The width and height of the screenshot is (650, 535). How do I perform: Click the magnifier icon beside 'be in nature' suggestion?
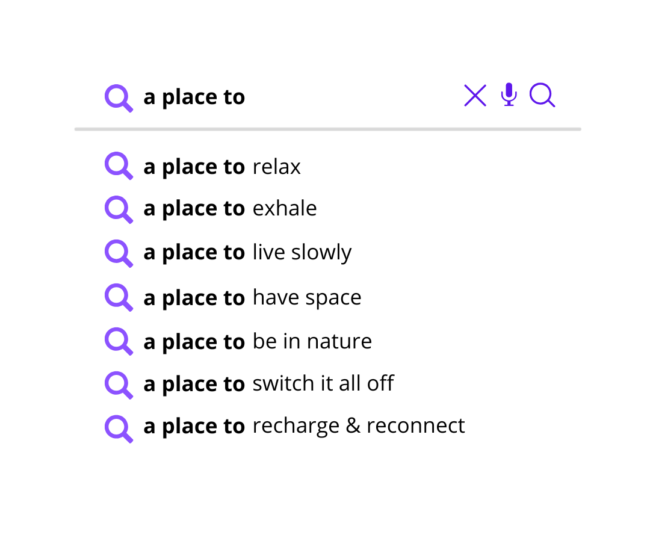click(x=119, y=341)
